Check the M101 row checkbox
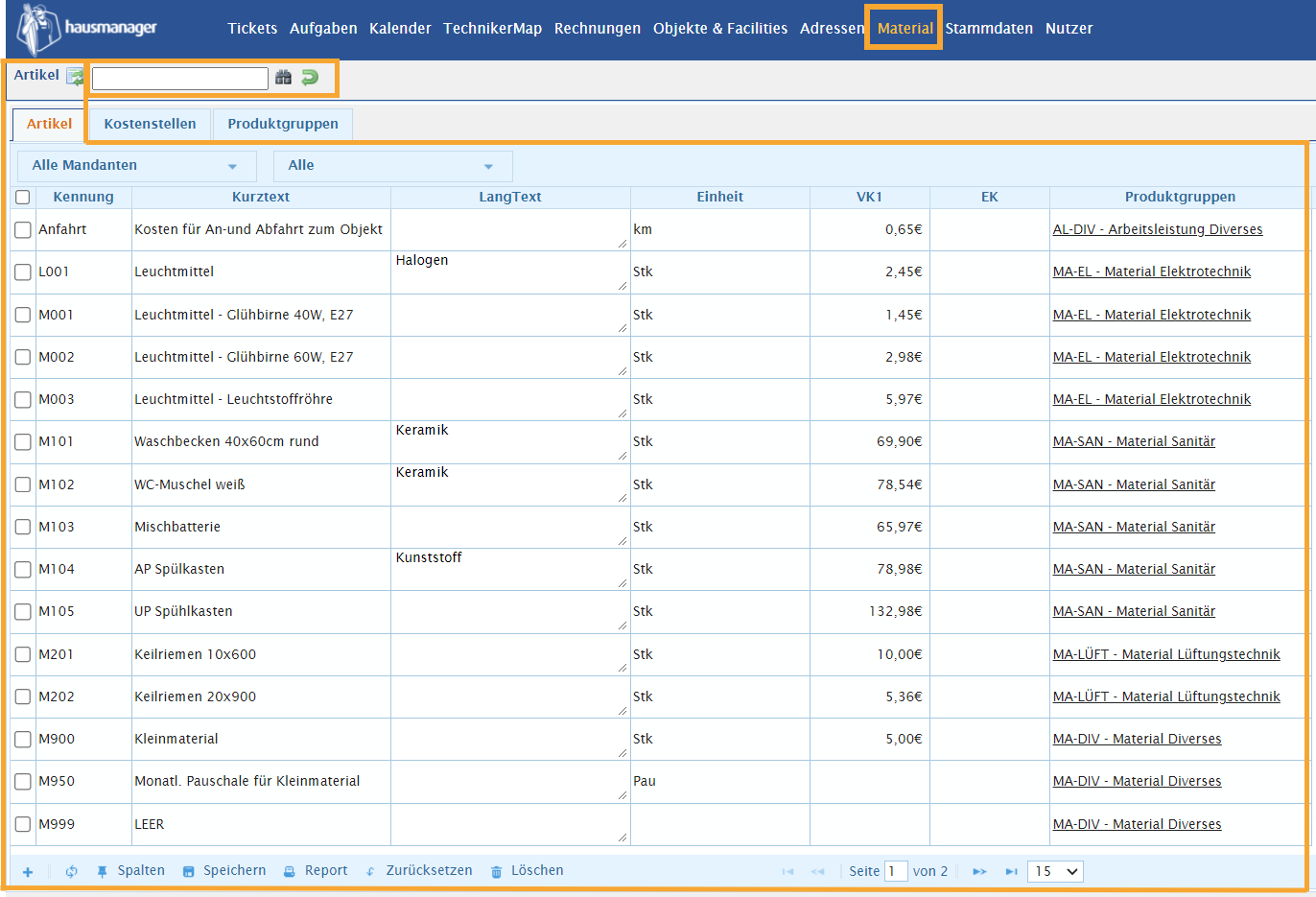 click(x=23, y=442)
